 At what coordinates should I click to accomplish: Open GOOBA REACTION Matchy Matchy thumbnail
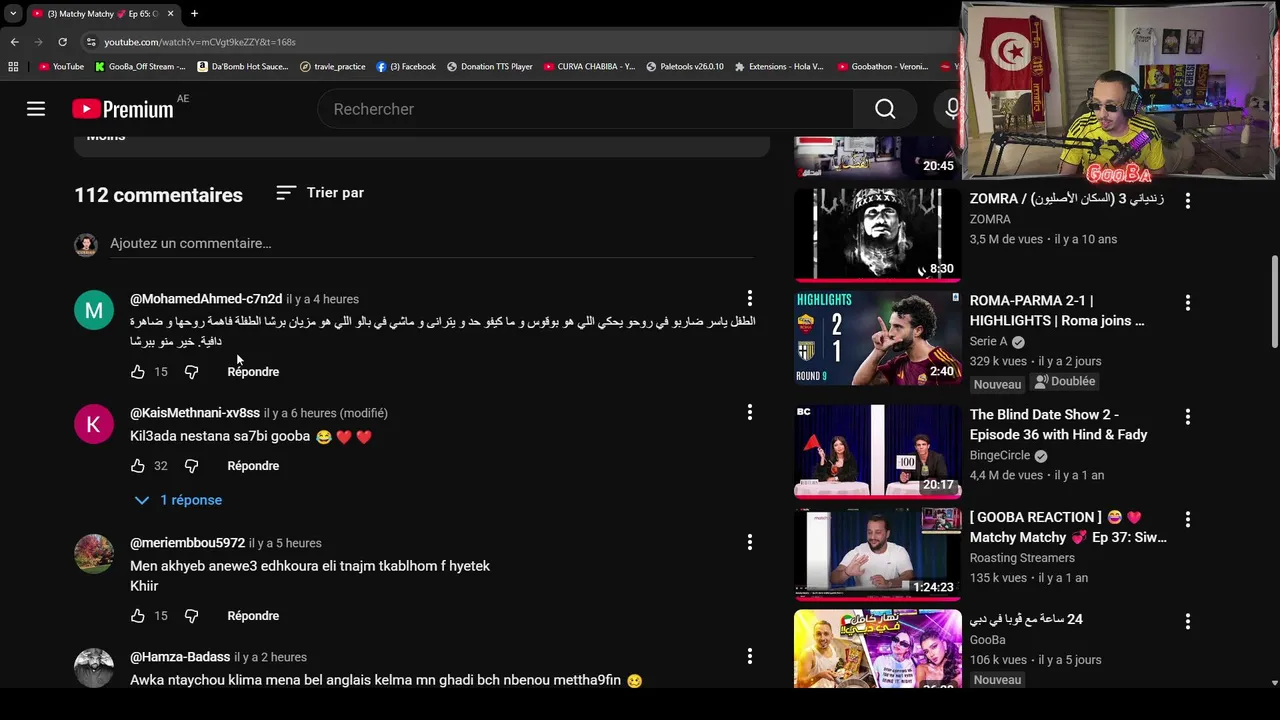pyautogui.click(x=877, y=554)
